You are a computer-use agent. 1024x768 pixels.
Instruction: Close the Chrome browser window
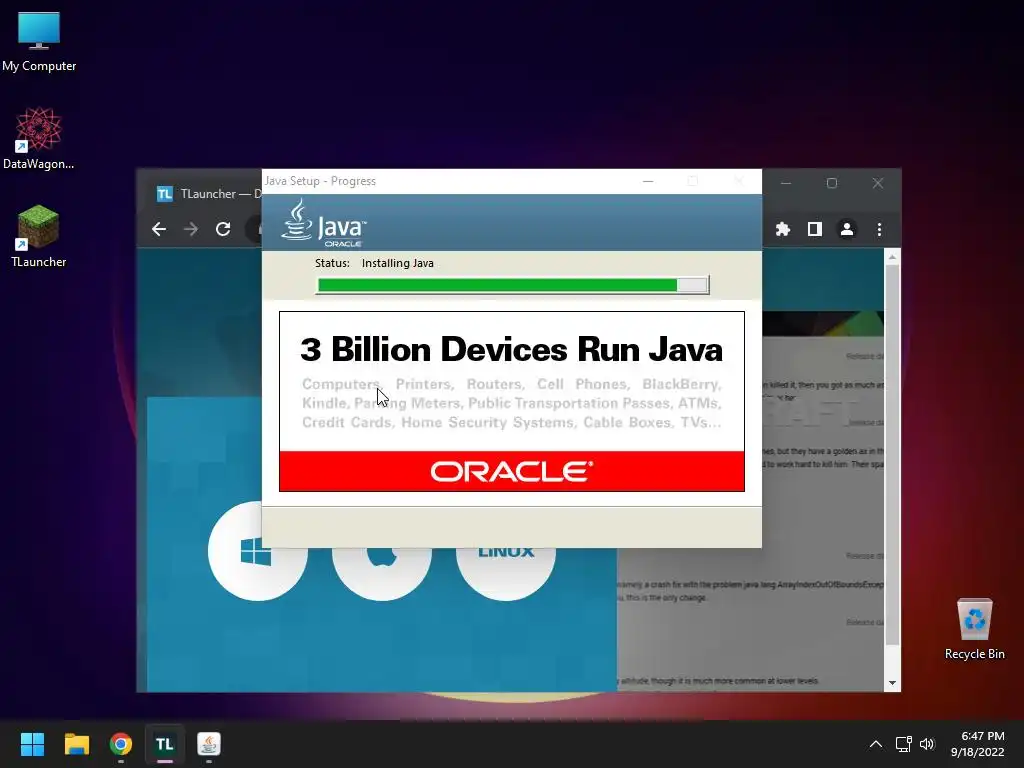(x=878, y=184)
